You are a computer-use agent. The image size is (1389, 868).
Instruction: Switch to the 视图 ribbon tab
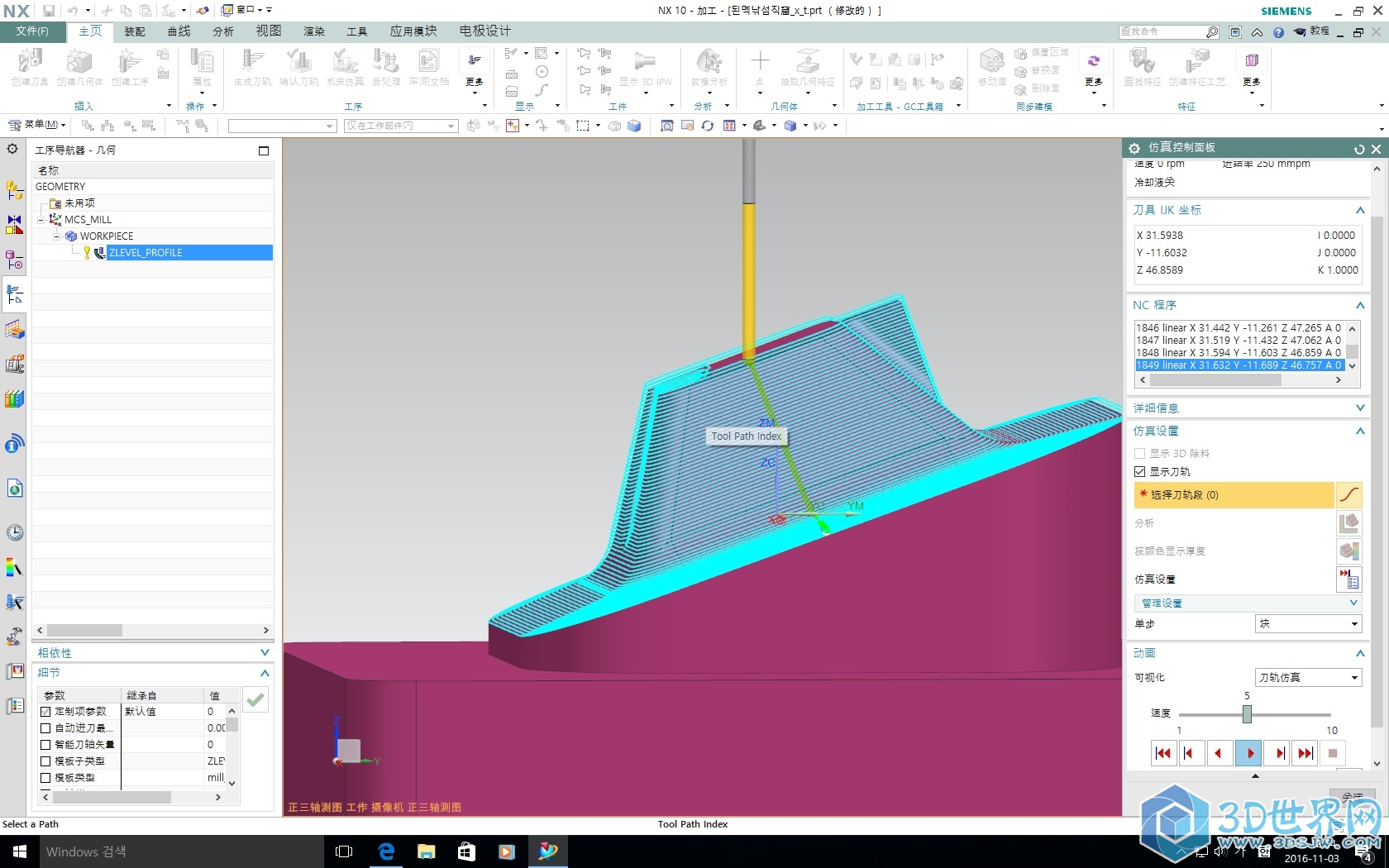(x=269, y=31)
